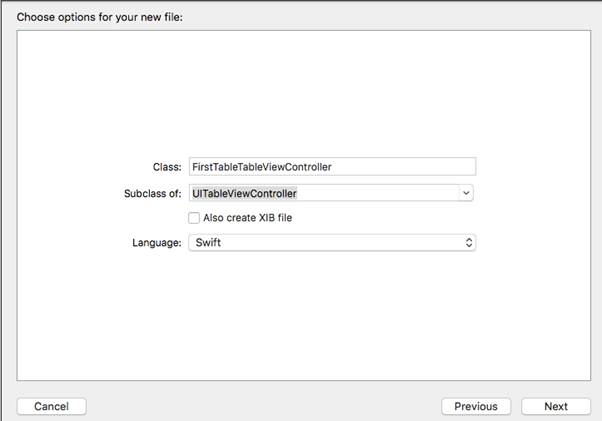Screen dimensions: 602x421
Task: Click the Swift language value
Action: tap(210, 242)
